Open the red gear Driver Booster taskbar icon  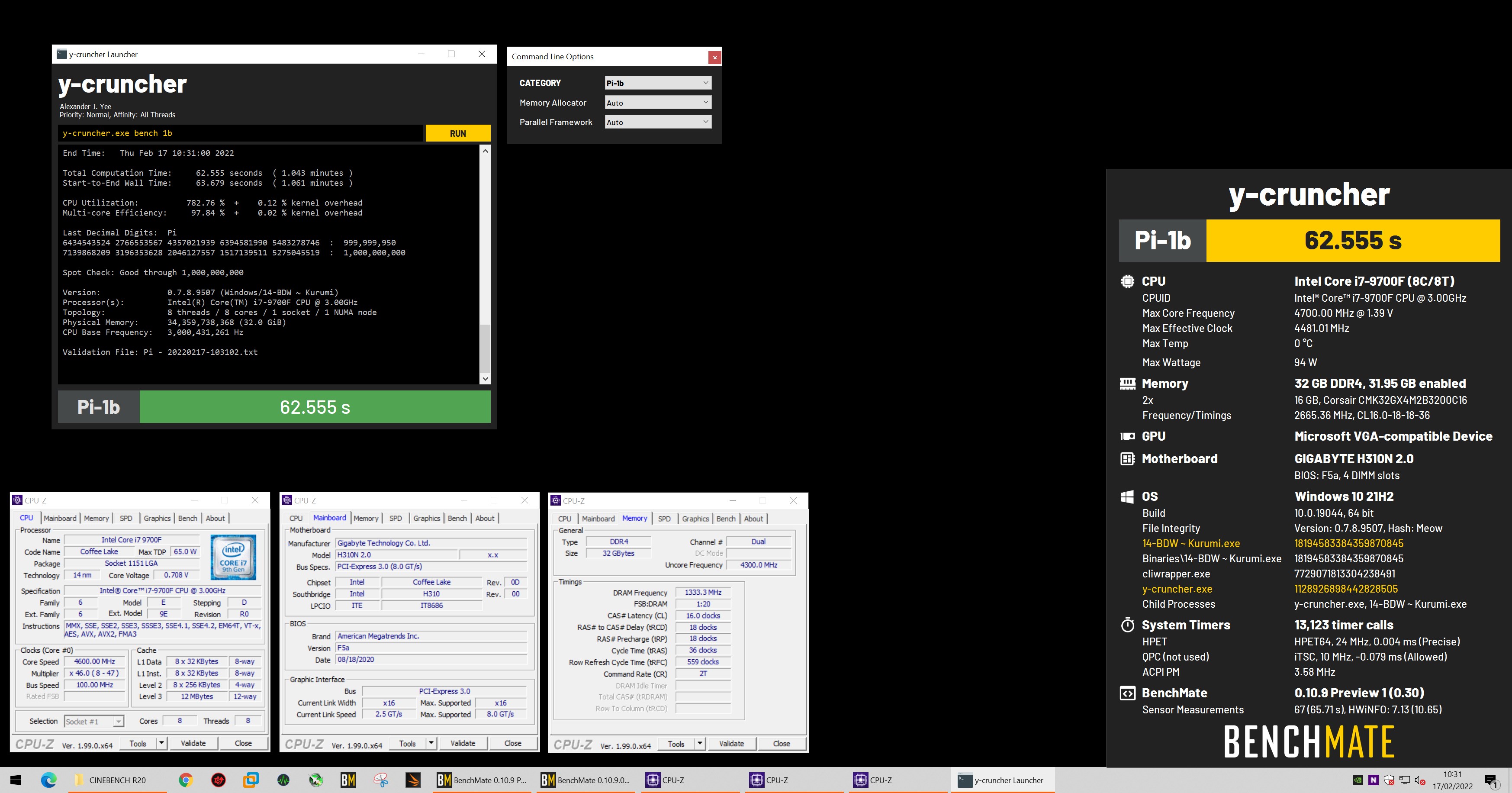tap(219, 780)
